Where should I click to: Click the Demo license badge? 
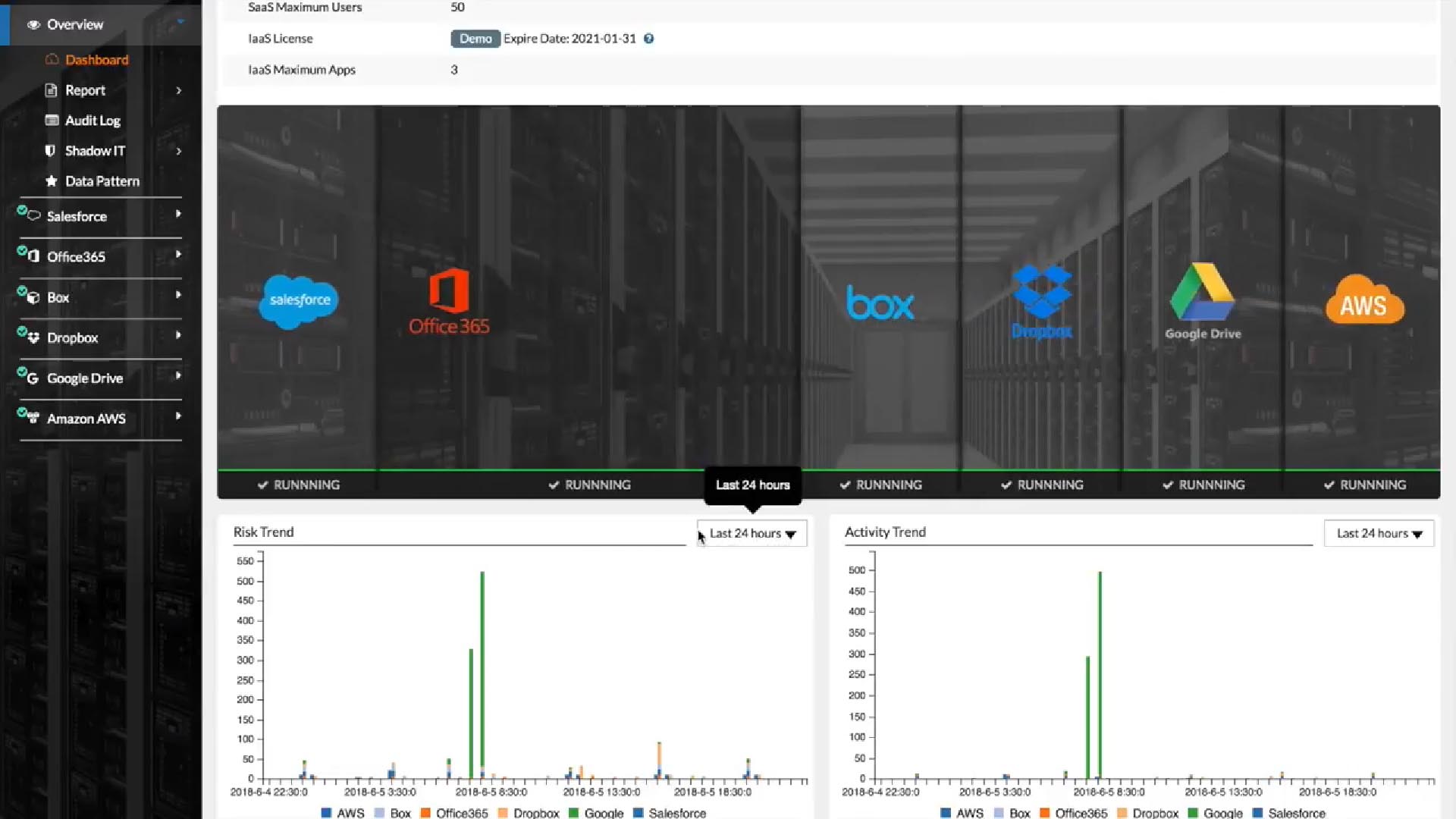[475, 39]
